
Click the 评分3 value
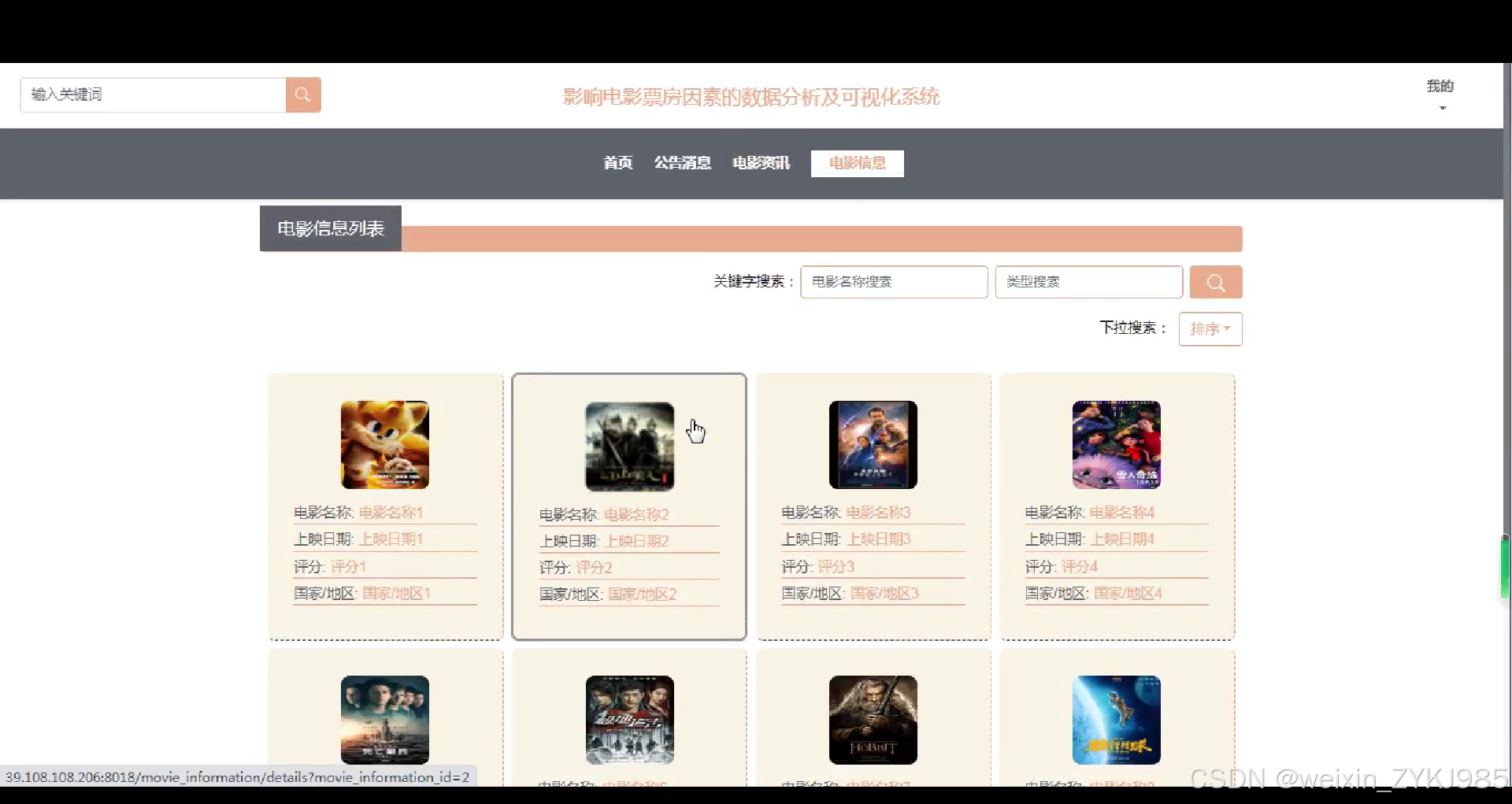point(836,567)
